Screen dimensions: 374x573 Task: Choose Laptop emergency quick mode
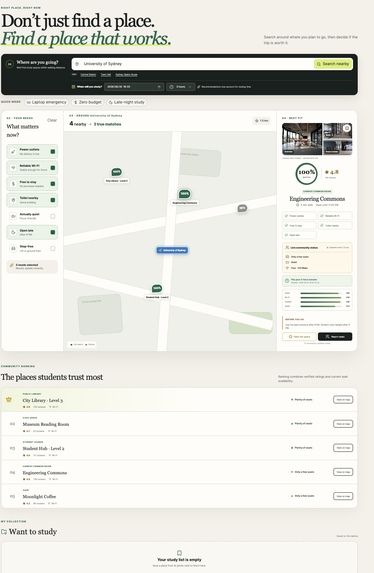46,102
